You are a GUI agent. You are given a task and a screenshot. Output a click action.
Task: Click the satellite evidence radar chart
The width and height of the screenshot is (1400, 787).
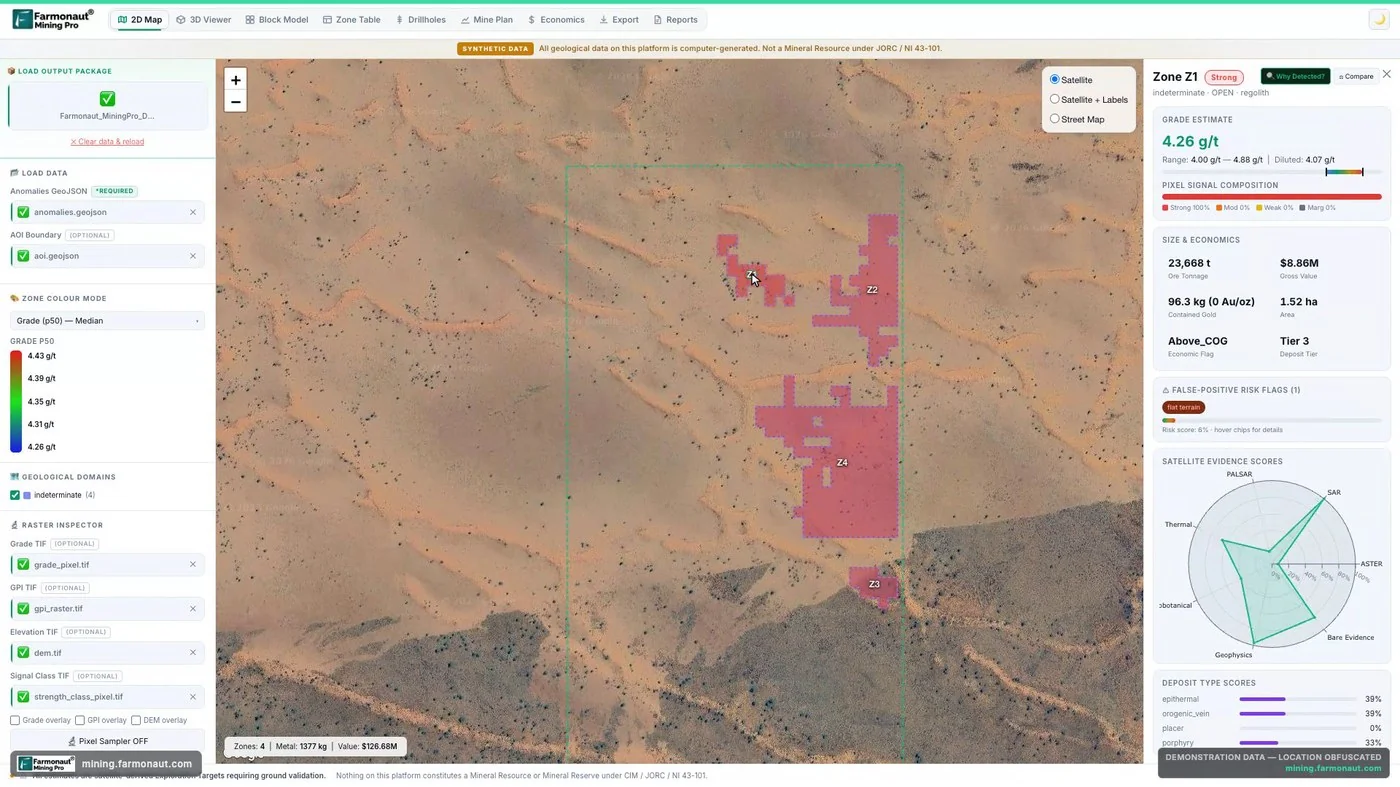(x=1272, y=564)
